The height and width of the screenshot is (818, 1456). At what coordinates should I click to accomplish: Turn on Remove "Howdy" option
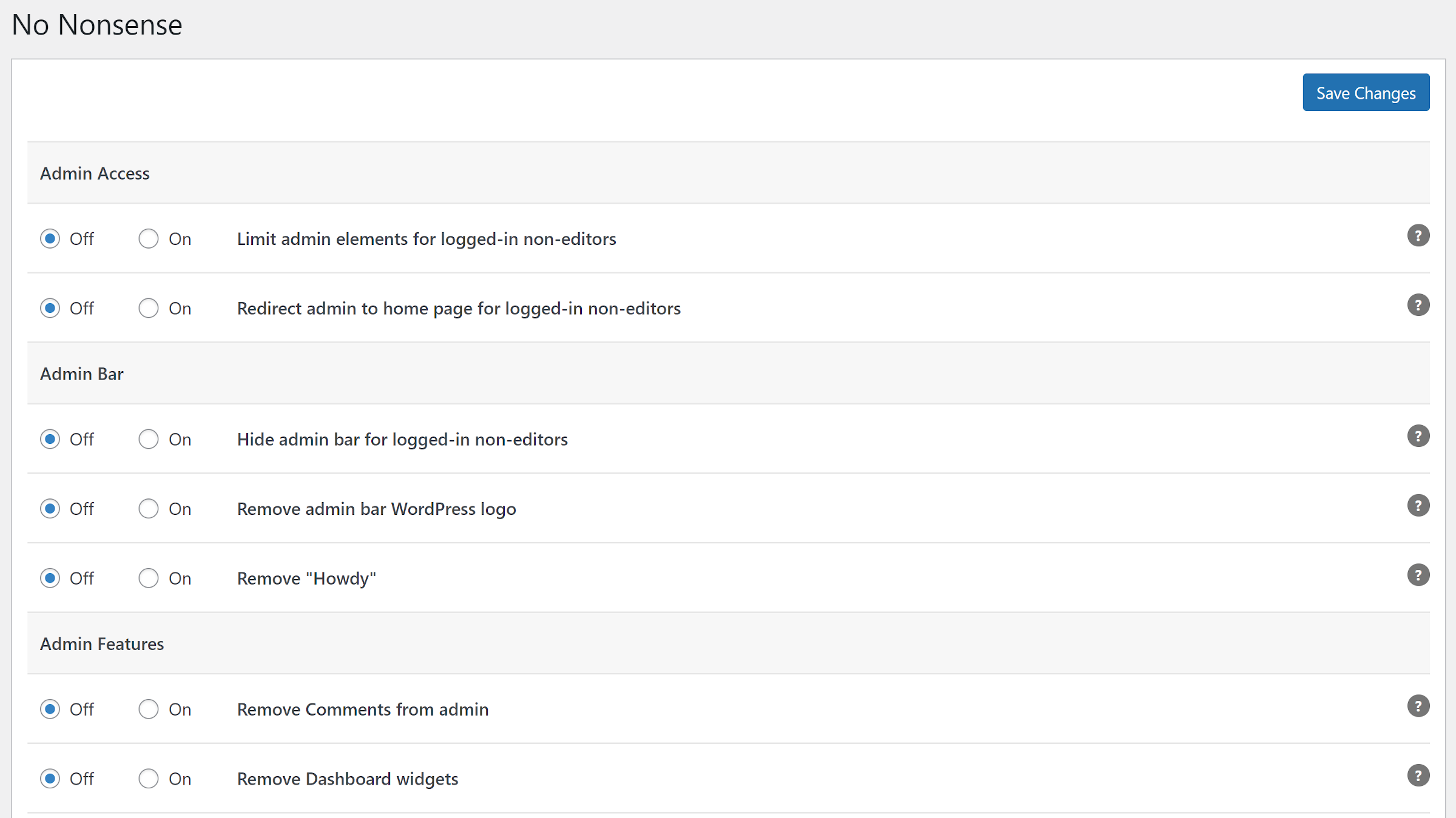[x=148, y=578]
